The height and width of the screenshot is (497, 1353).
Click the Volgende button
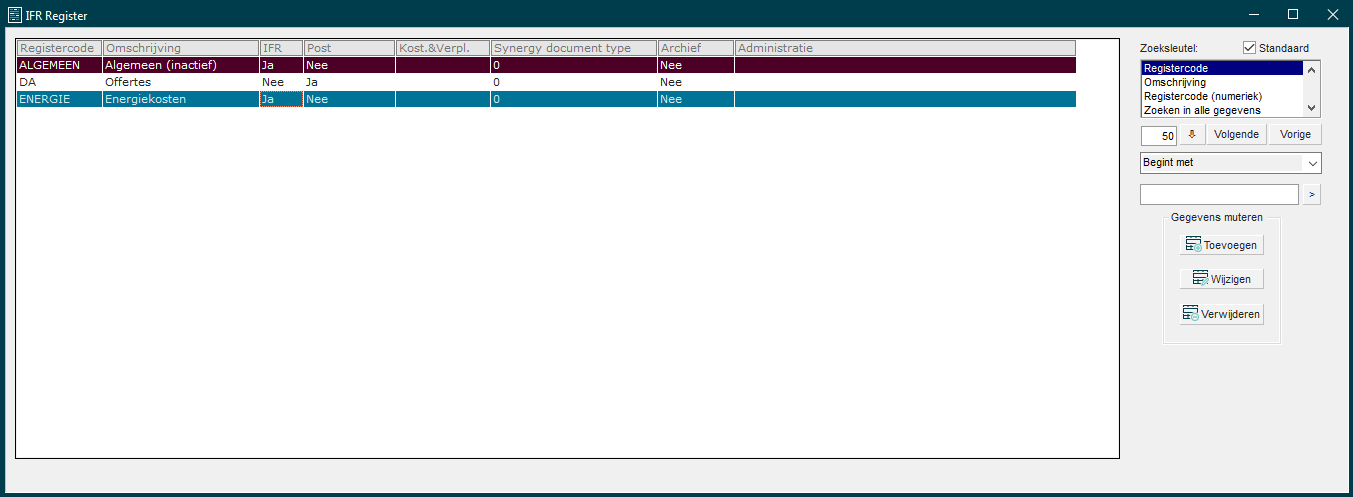[1236, 135]
